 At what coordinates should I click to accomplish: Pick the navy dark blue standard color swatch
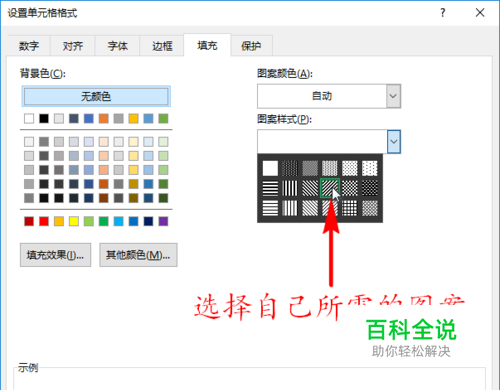coord(148,221)
